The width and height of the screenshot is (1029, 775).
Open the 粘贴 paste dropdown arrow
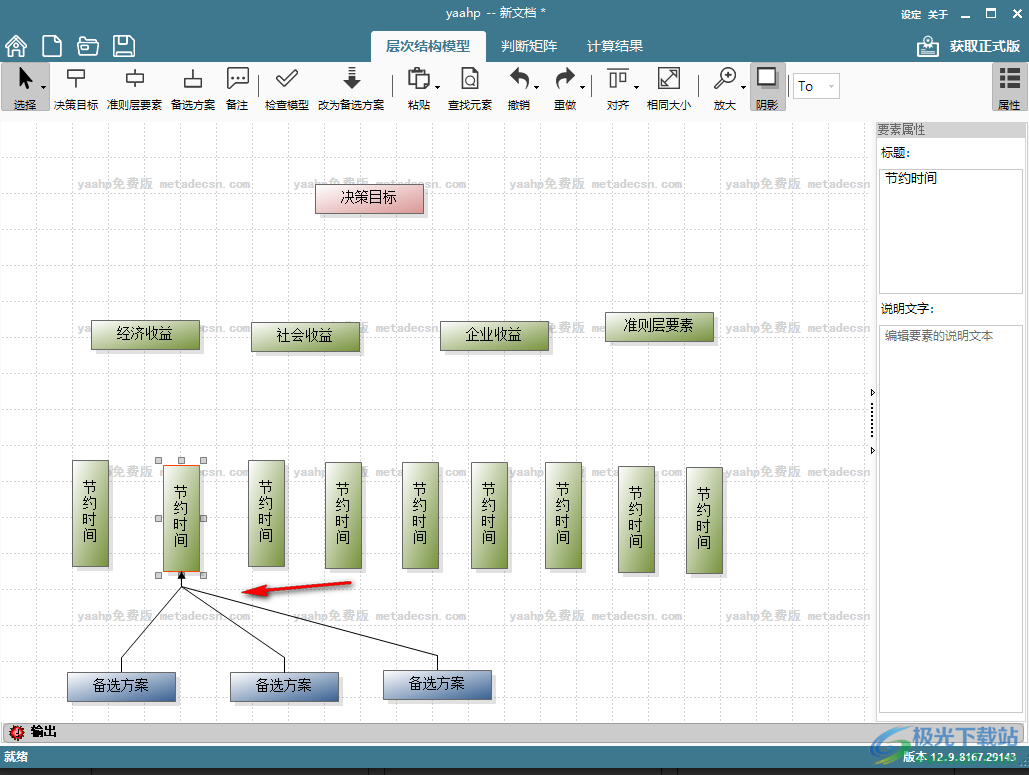point(438,87)
